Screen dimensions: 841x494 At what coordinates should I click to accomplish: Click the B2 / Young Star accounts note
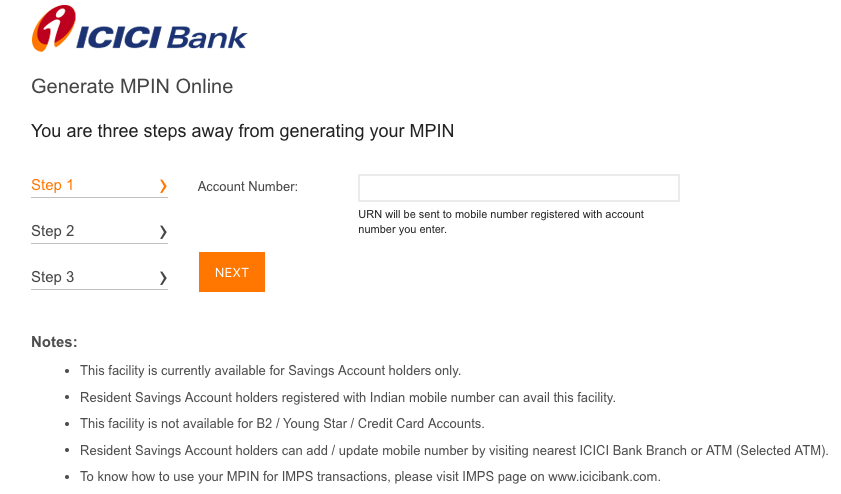[282, 423]
